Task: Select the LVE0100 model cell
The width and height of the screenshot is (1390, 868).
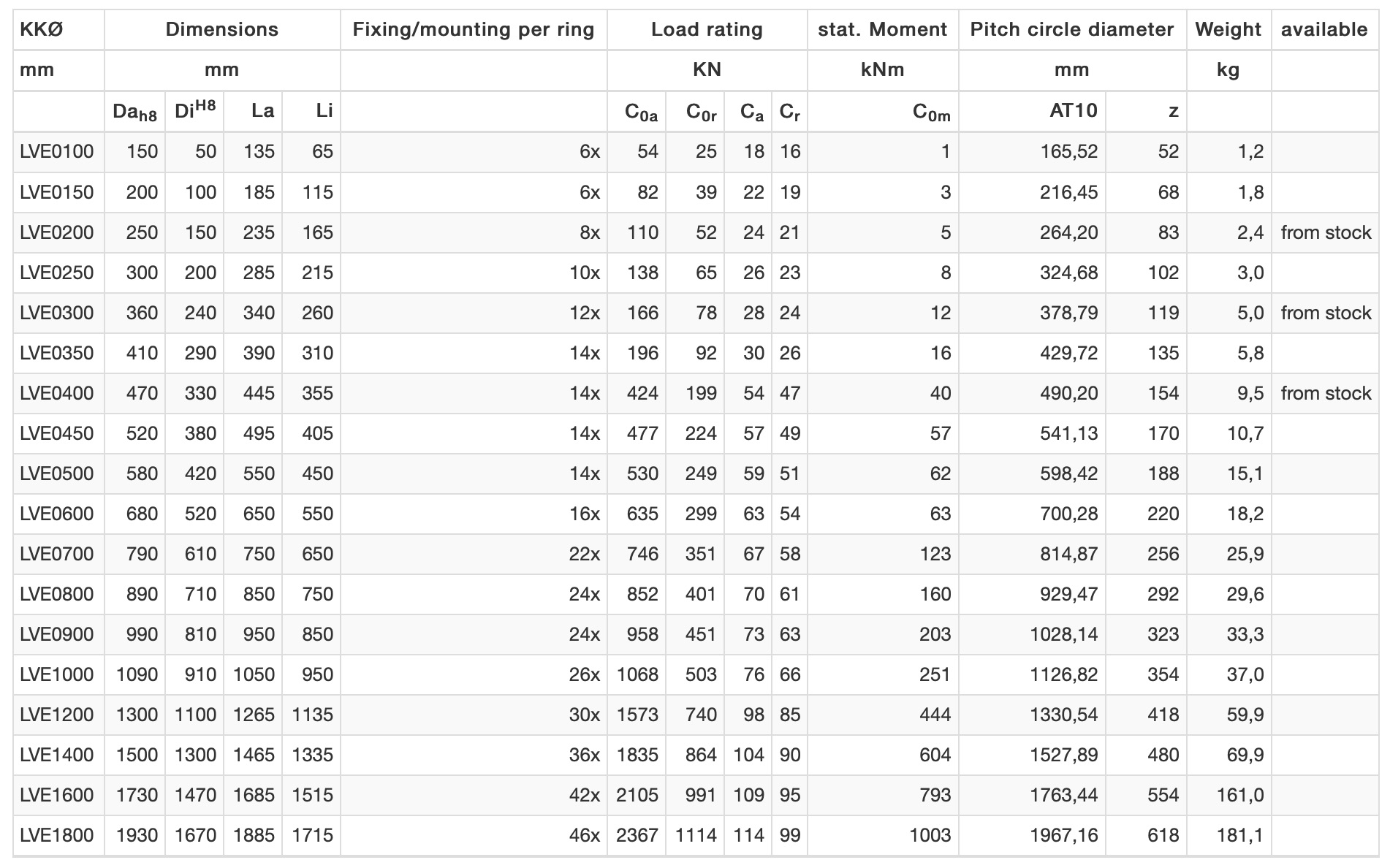Action: coord(57,151)
